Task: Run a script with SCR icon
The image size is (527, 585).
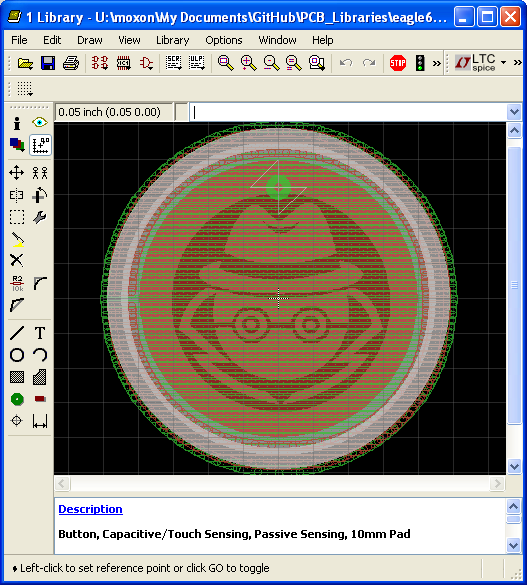Action: pos(173,63)
